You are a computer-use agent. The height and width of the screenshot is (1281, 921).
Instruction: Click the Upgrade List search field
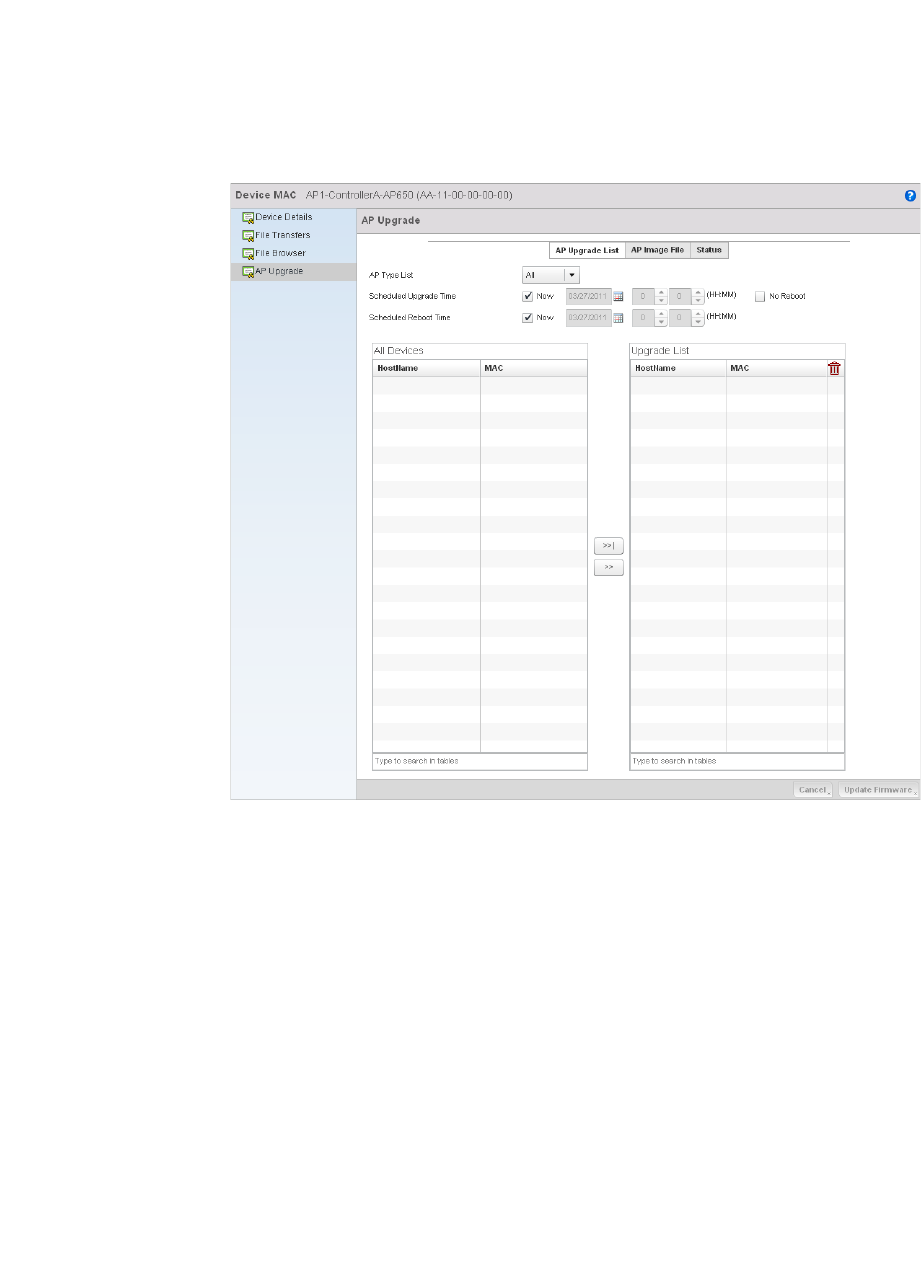(737, 762)
